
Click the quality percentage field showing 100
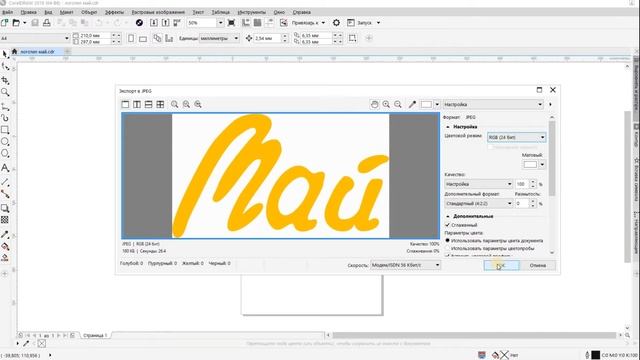[522, 184]
